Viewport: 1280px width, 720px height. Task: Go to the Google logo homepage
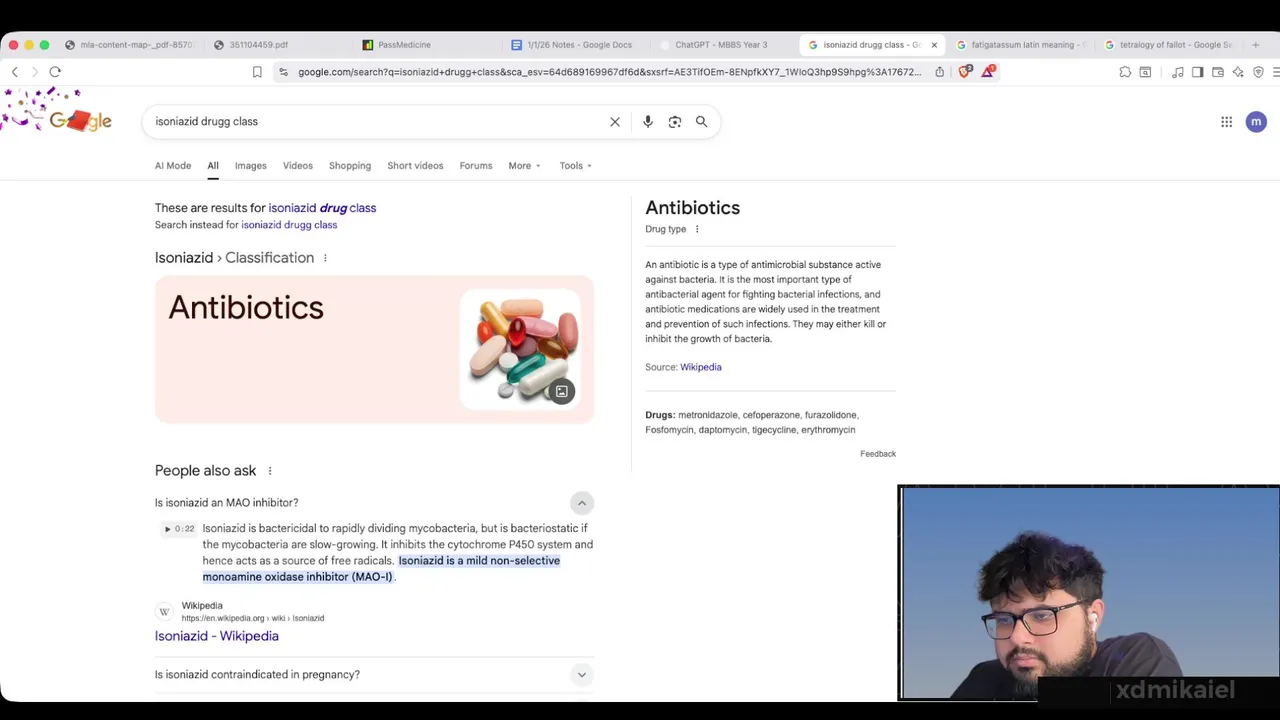tap(80, 121)
